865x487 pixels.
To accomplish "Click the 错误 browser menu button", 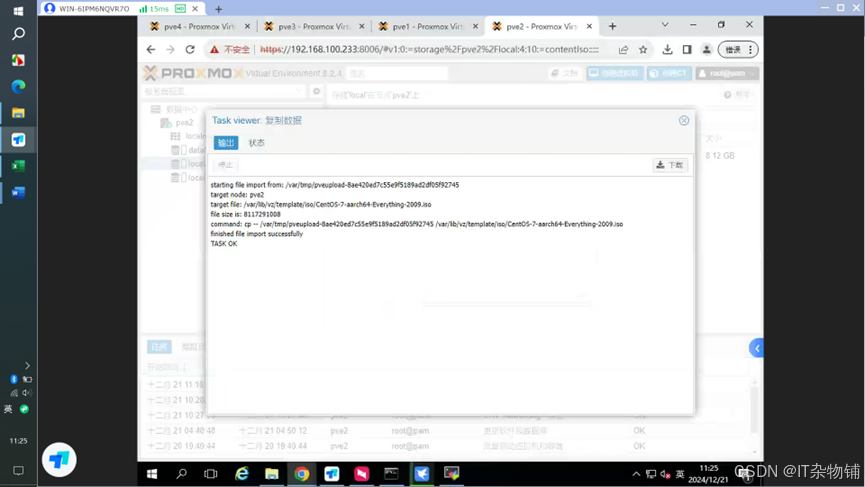I will click(x=738, y=50).
